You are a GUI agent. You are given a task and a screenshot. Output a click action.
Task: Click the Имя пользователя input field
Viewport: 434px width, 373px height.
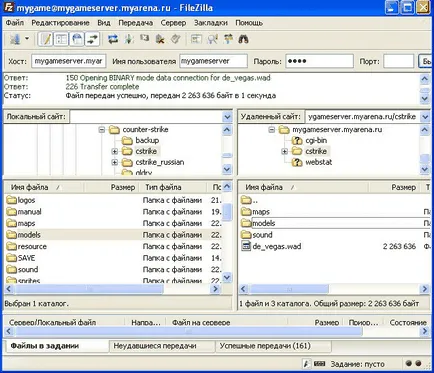point(213,61)
